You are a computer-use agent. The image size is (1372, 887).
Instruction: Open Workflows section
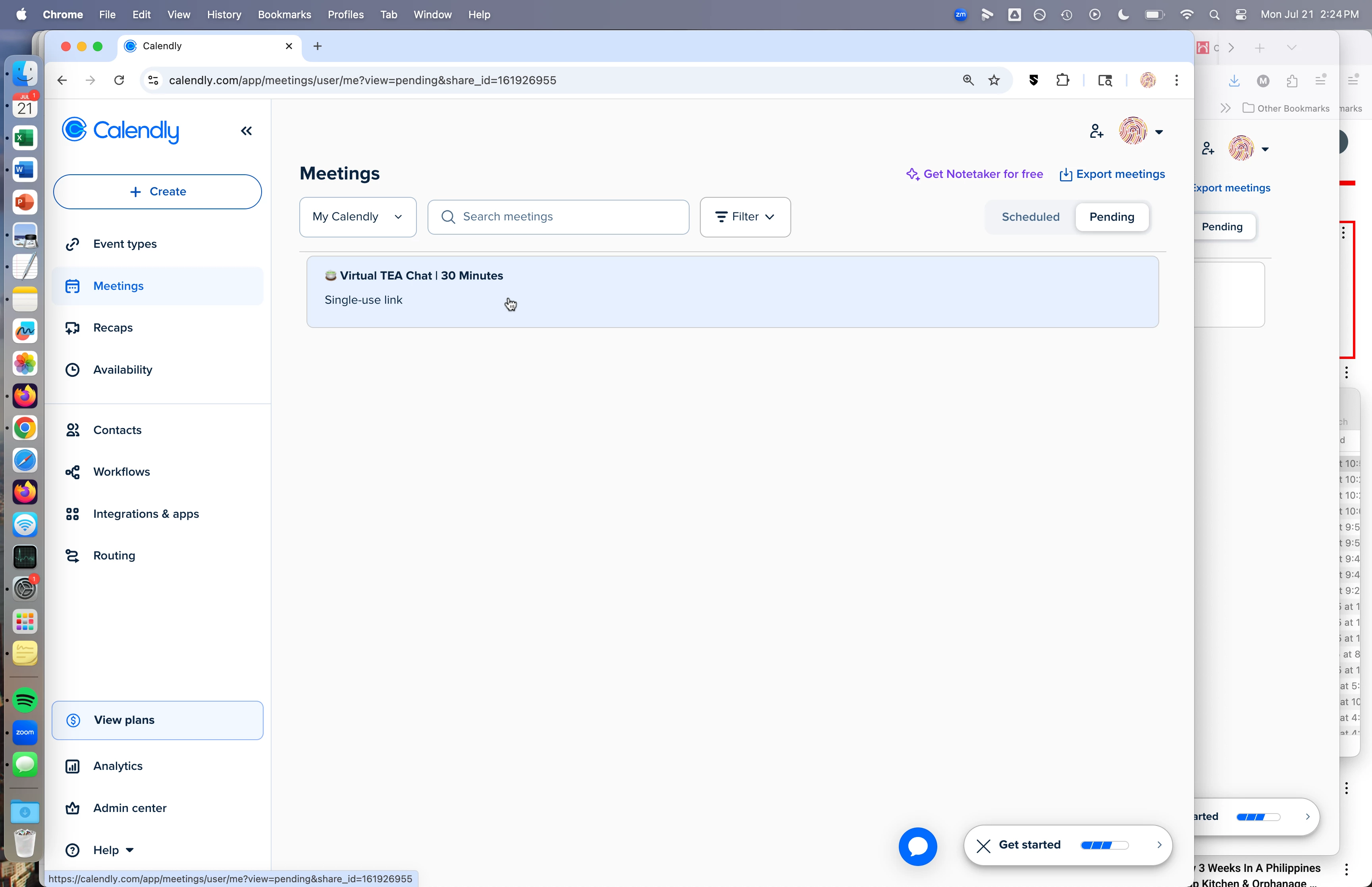157,472
